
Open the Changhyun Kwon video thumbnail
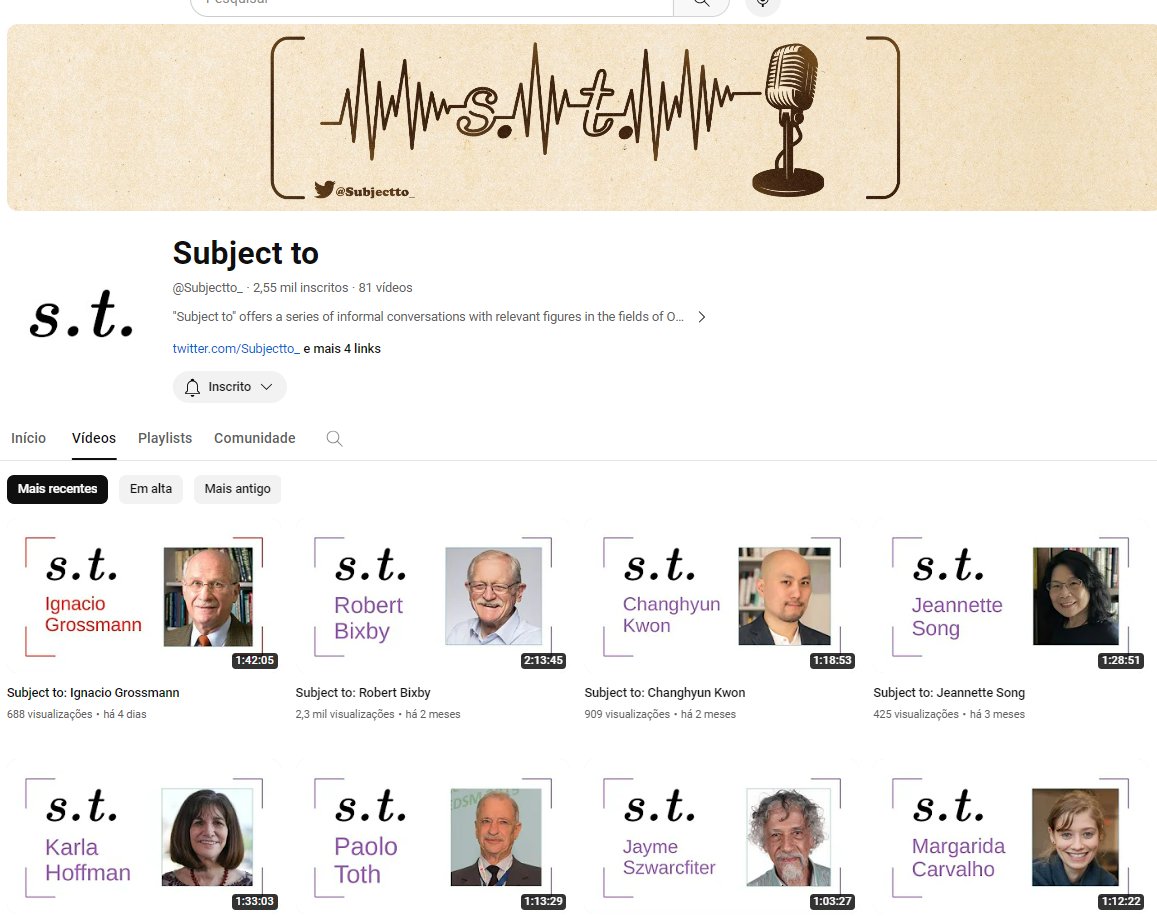coord(722,596)
